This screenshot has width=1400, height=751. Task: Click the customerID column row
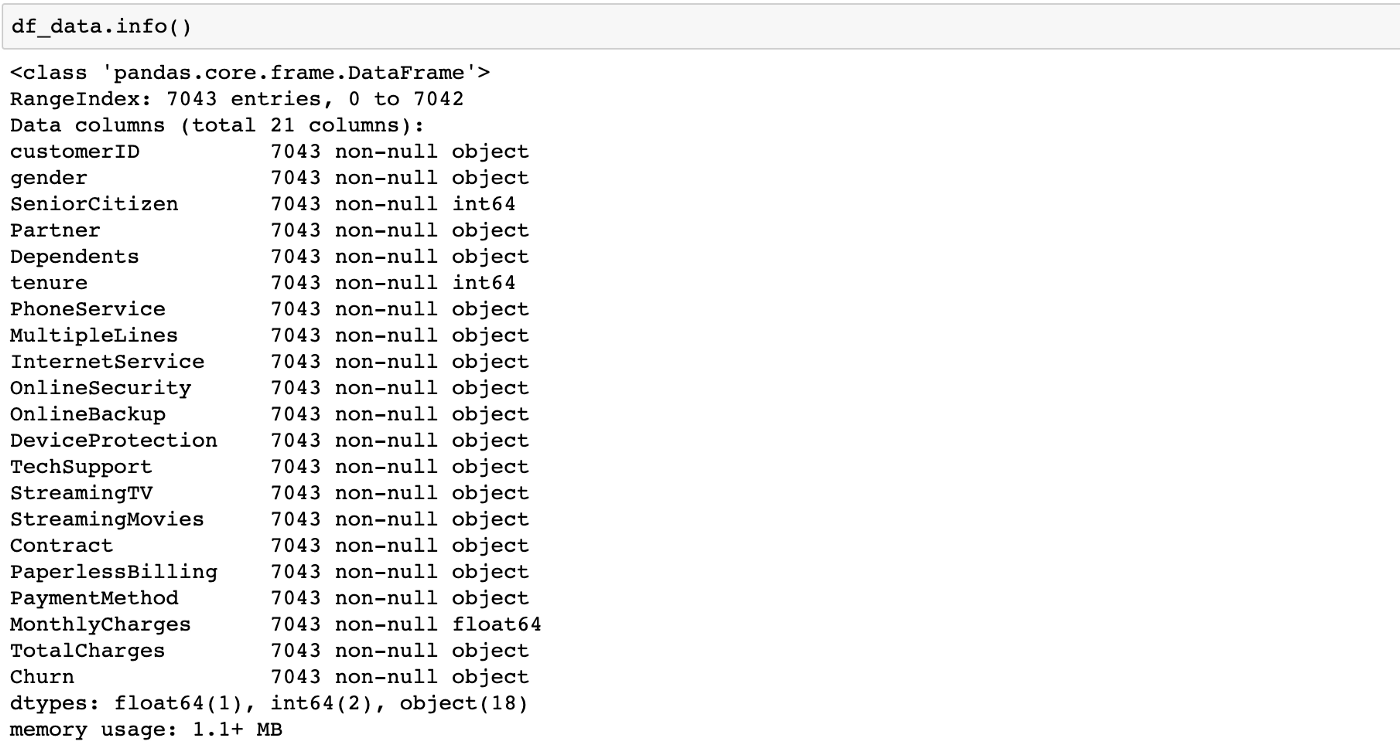[269, 152]
